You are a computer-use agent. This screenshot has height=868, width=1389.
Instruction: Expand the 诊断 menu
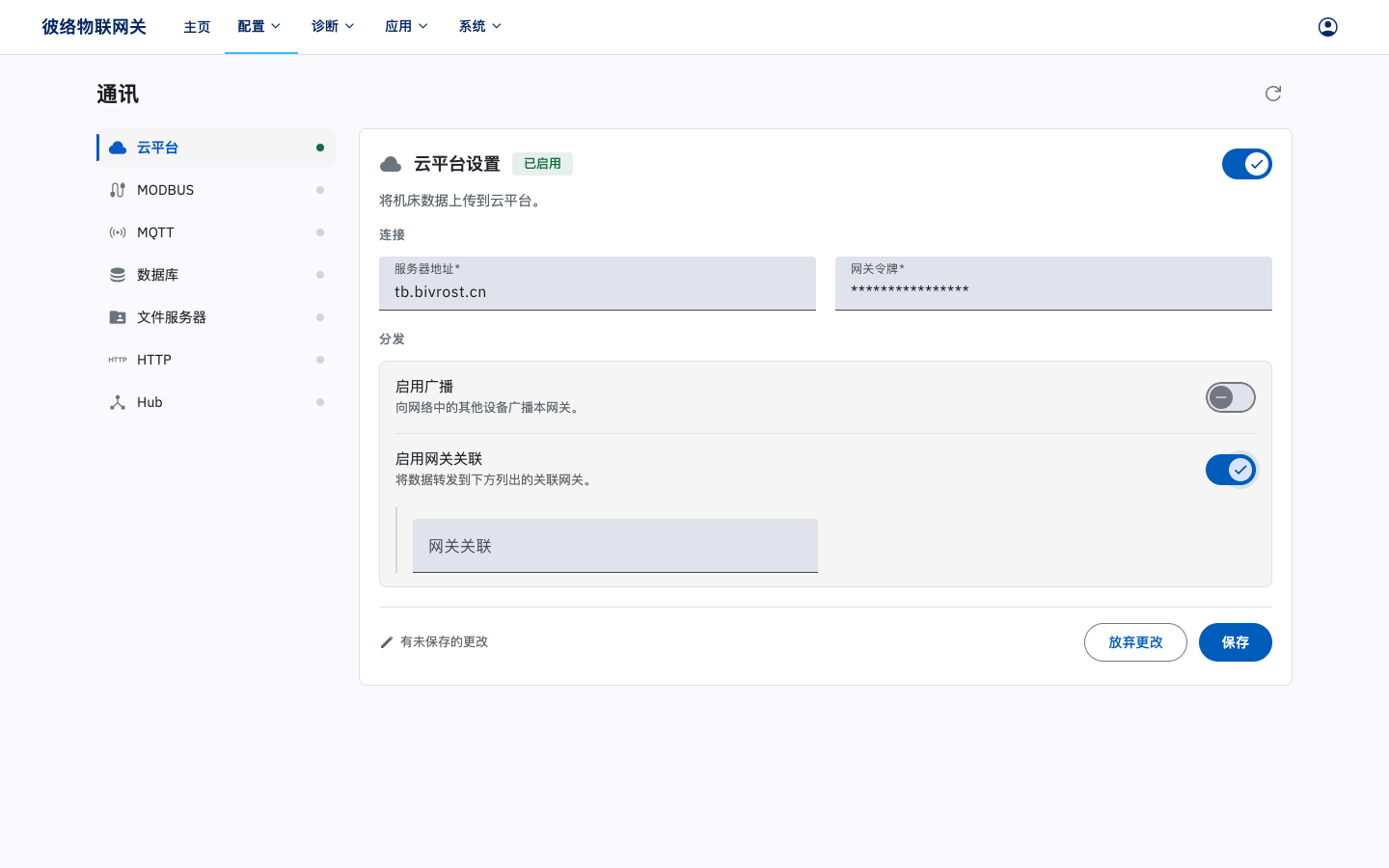pyautogui.click(x=334, y=27)
